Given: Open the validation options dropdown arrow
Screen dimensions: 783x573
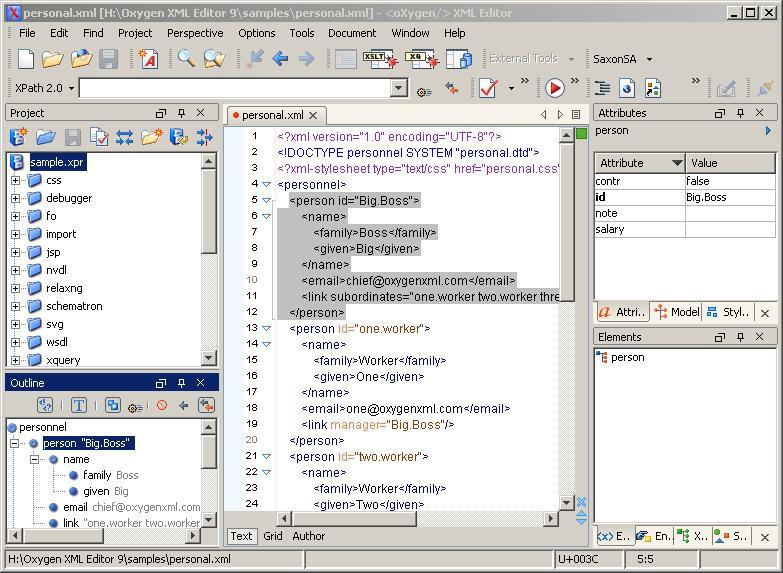Looking at the screenshot, I should click(511, 88).
